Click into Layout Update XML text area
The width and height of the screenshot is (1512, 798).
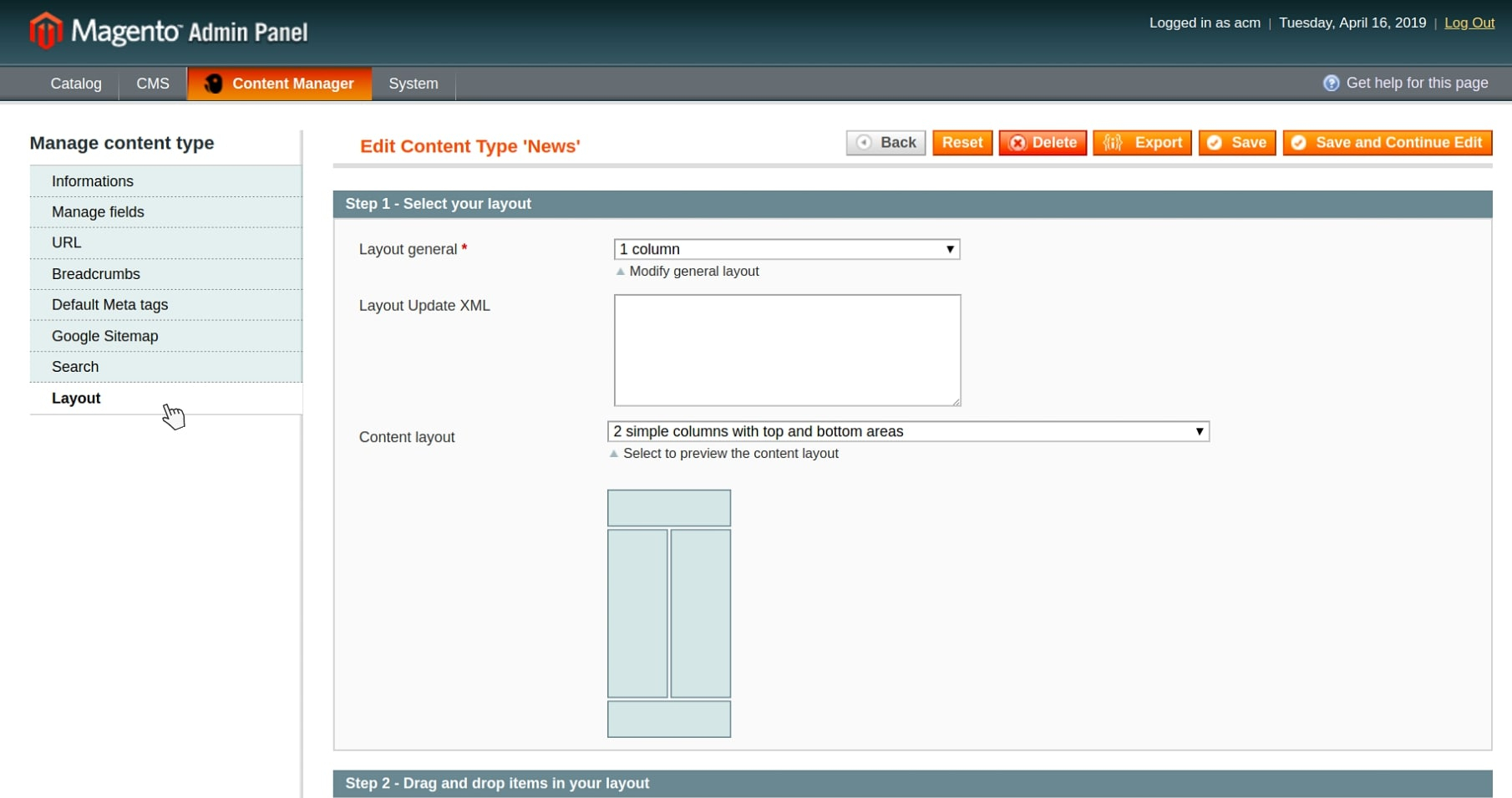[787, 350]
